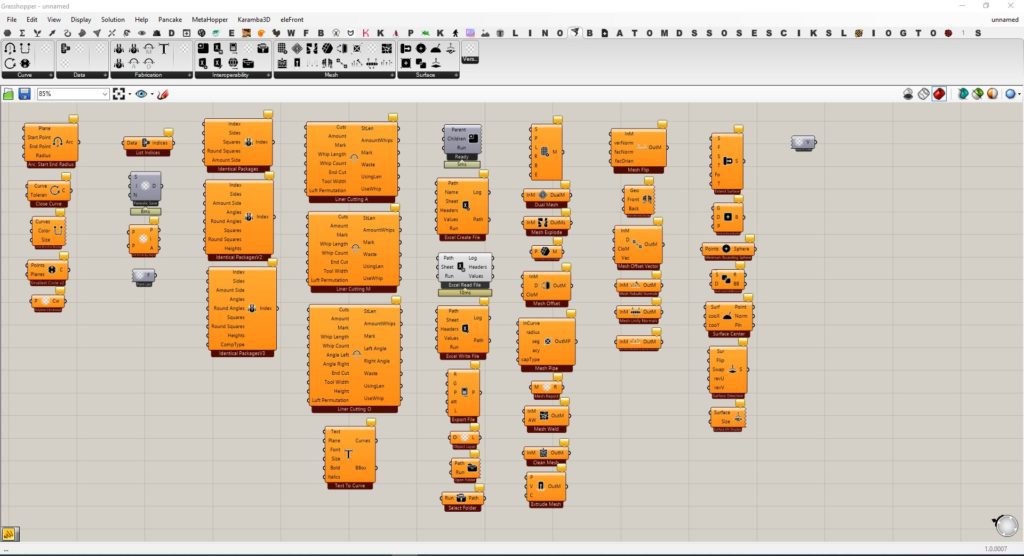This screenshot has width=1024, height=556.
Task: Click the compass widget at canvas bottom-right
Action: point(1006,525)
